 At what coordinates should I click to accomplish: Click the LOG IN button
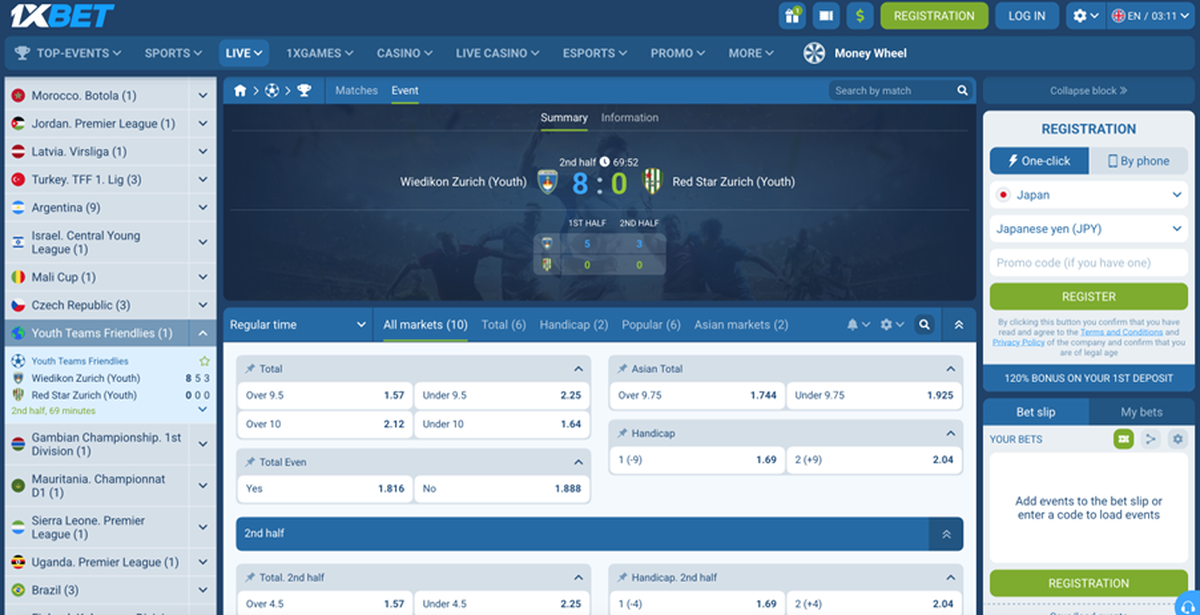1026,16
